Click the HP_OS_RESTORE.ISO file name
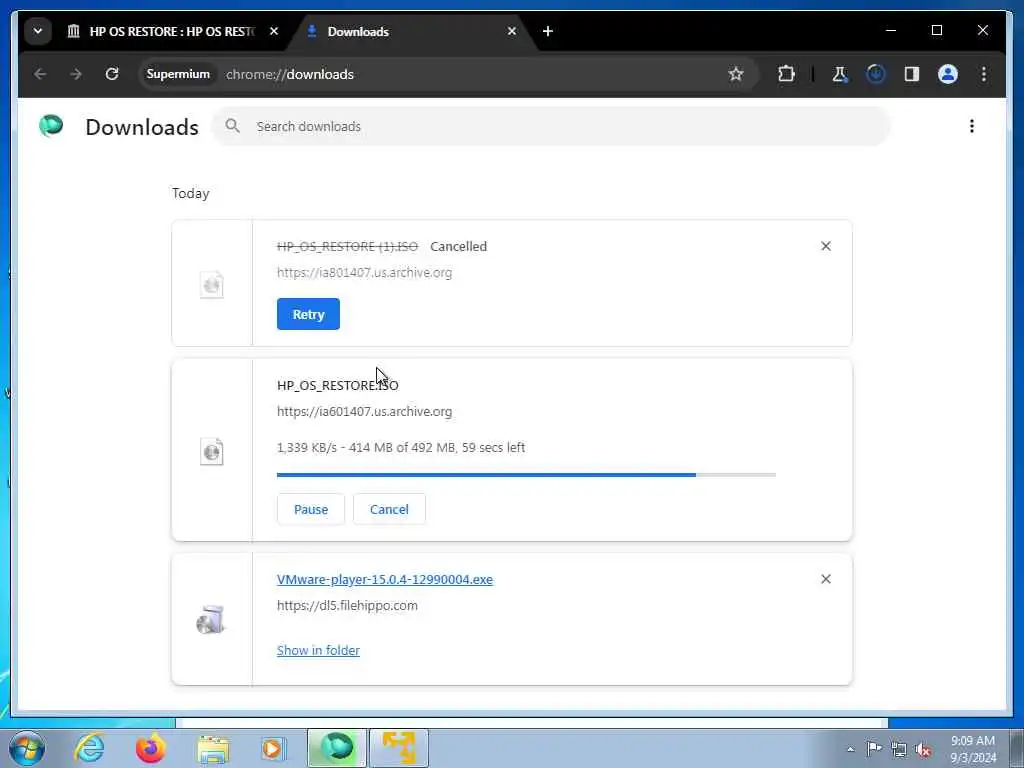Viewport: 1024px width, 768px height. [338, 385]
